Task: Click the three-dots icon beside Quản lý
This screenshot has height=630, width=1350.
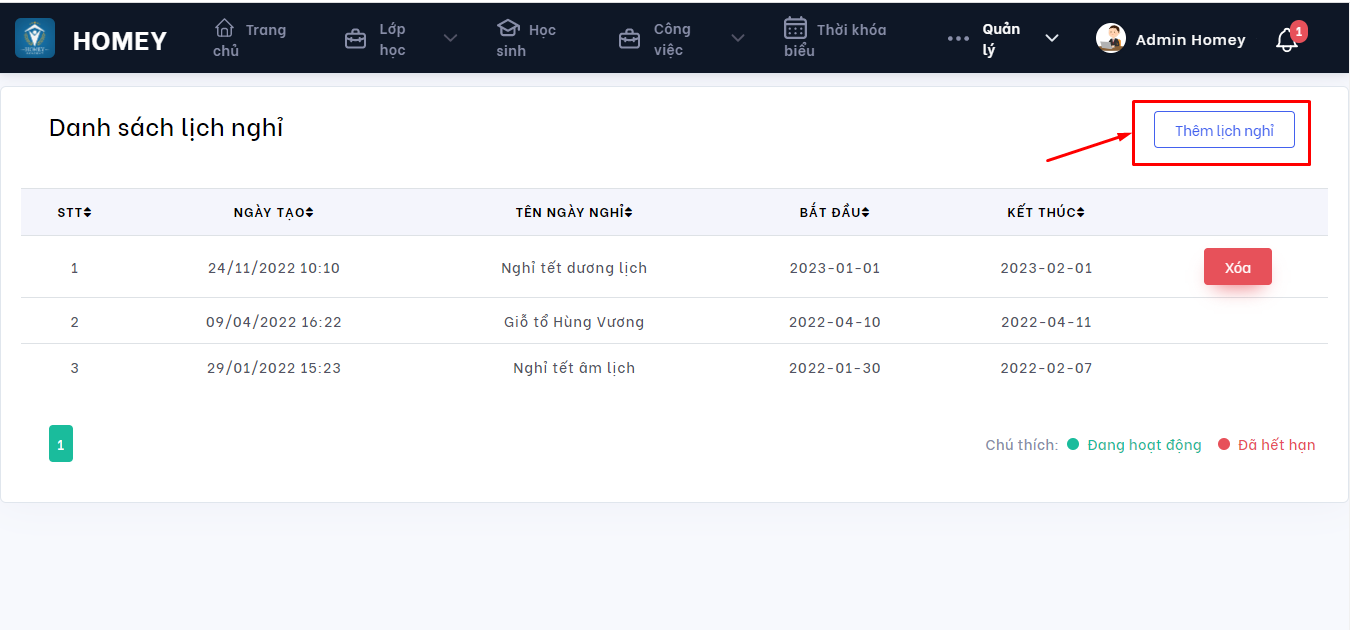Action: pyautogui.click(x=958, y=39)
